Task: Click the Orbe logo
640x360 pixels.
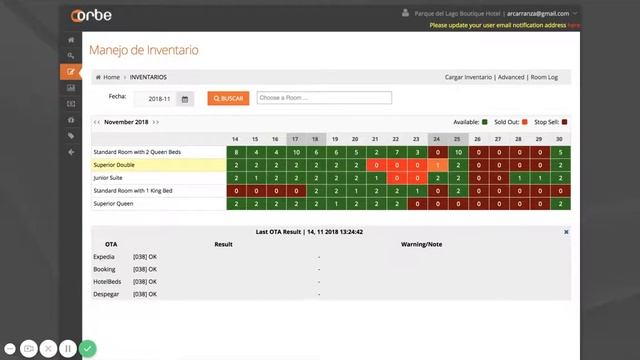Action: tap(91, 16)
